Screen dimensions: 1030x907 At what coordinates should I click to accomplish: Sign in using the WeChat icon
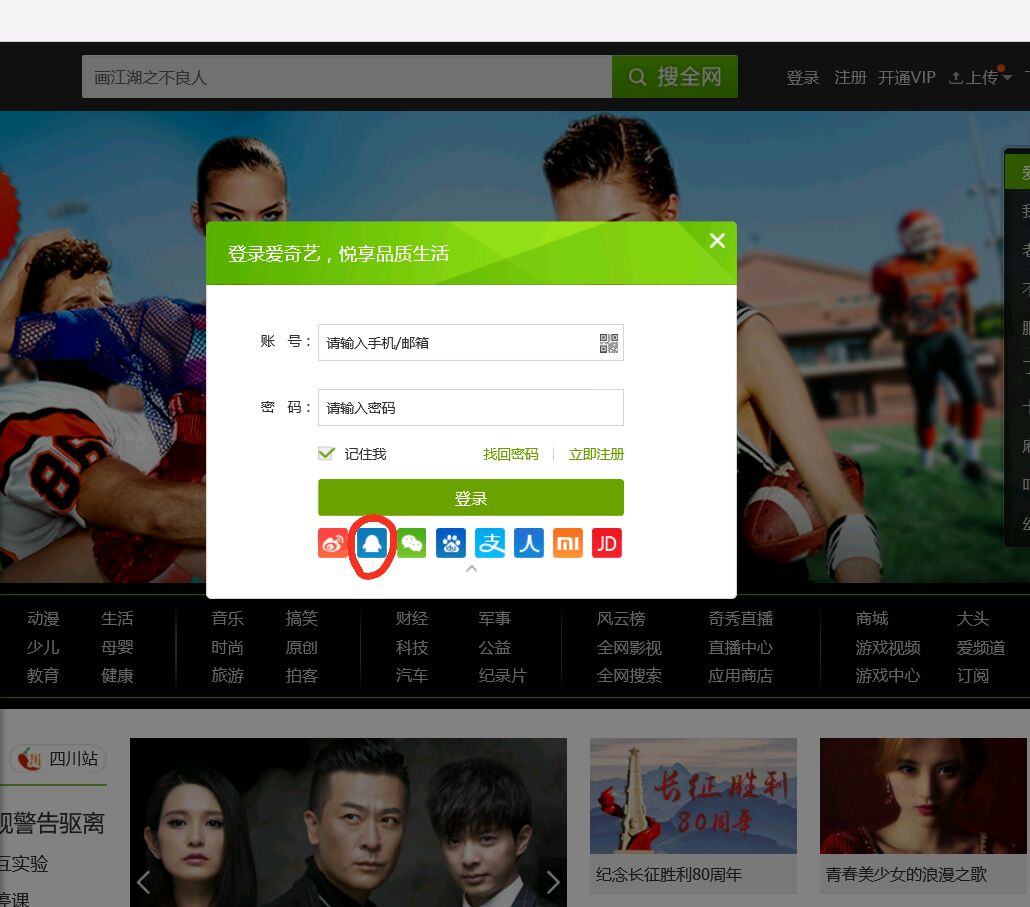(x=411, y=543)
